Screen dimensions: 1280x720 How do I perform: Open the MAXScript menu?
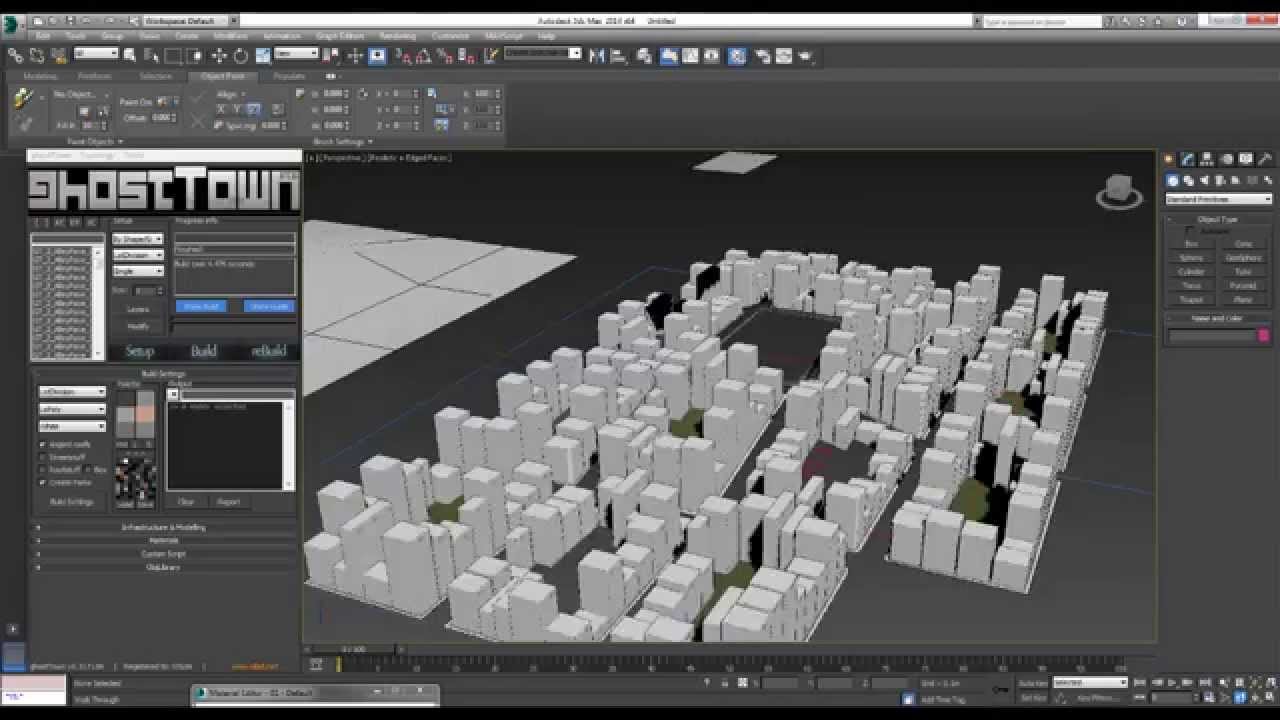504,36
